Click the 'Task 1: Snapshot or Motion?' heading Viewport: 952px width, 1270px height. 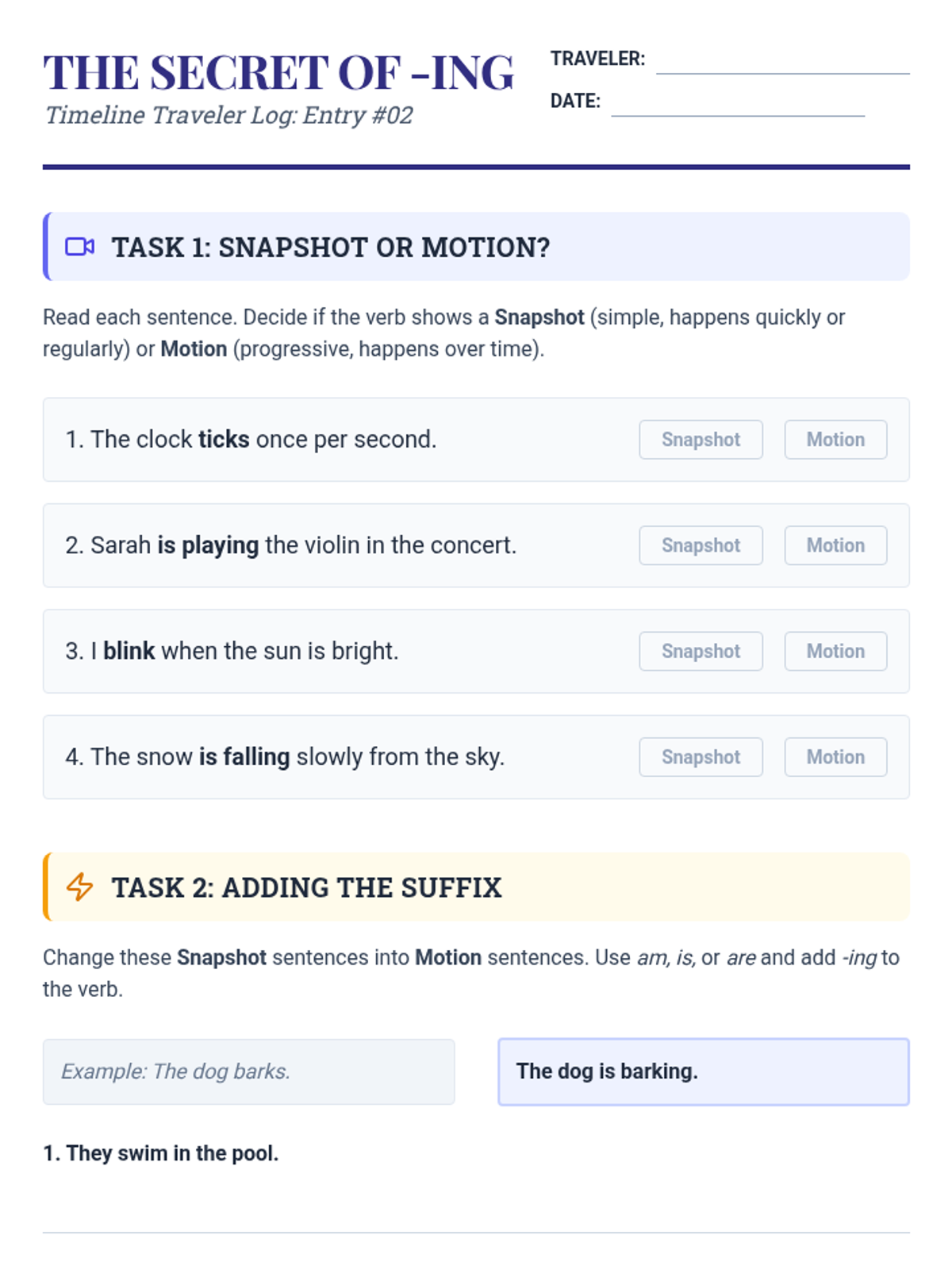click(x=331, y=247)
